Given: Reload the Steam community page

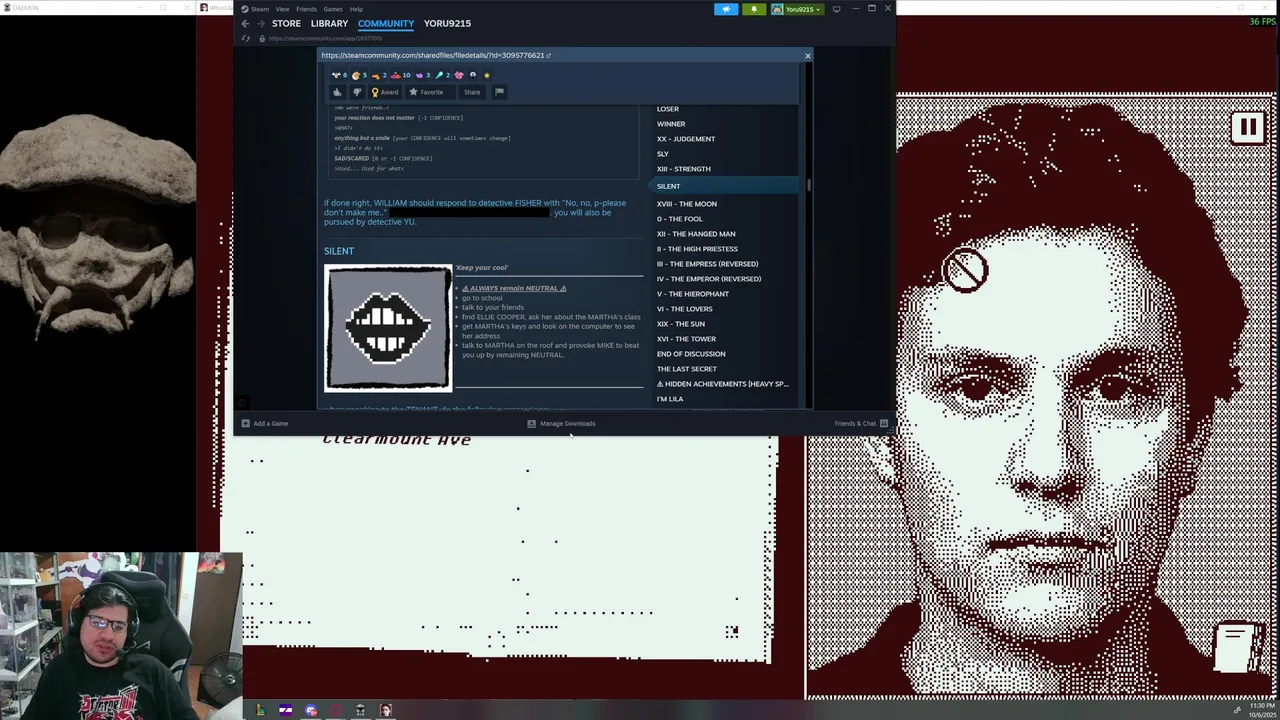Looking at the screenshot, I should 246,38.
